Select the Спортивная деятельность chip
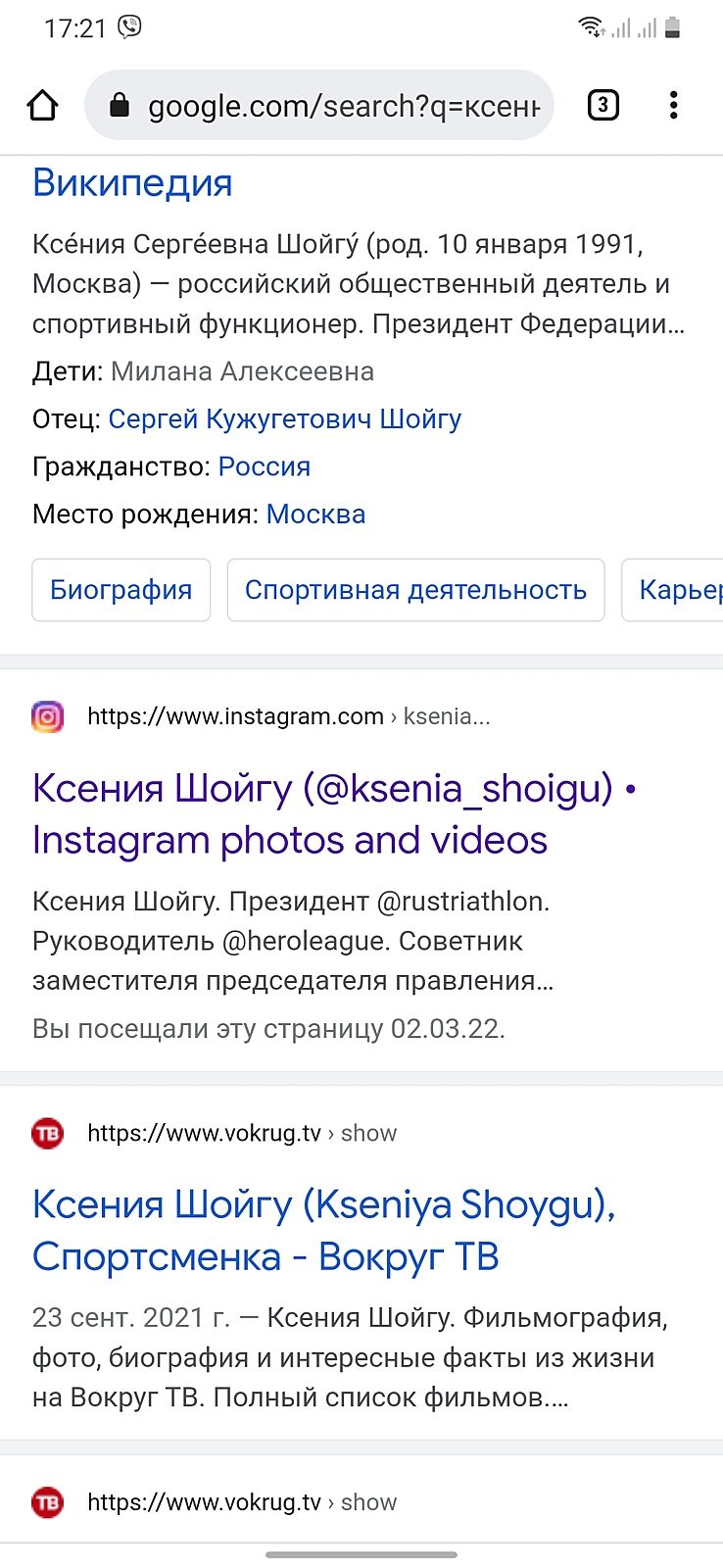This screenshot has width=723, height=1568. [x=415, y=590]
